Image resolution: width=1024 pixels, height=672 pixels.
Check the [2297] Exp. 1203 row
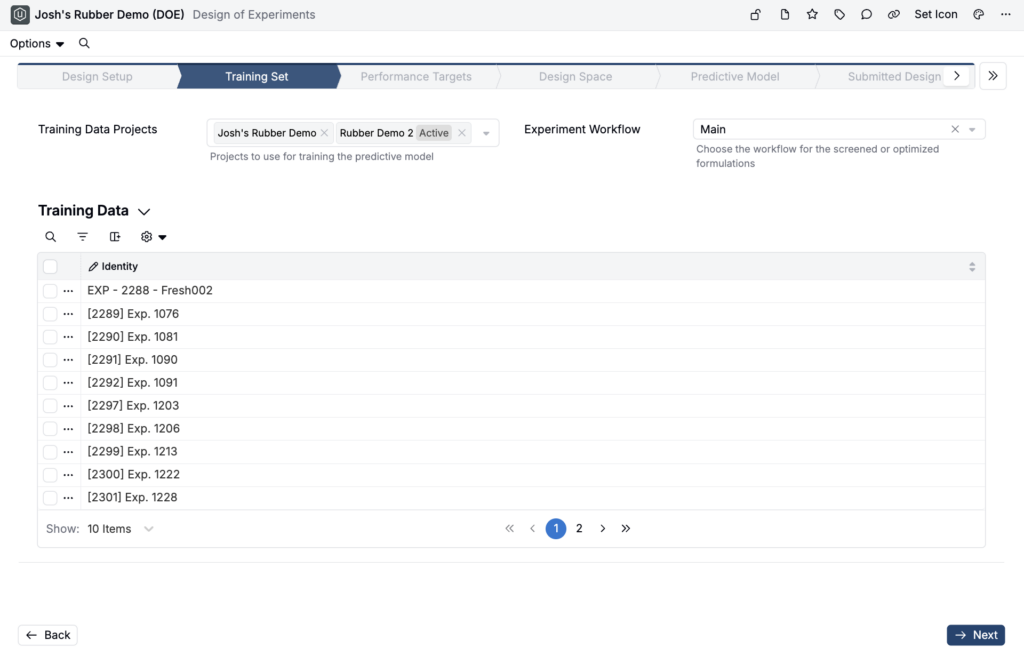(50, 406)
